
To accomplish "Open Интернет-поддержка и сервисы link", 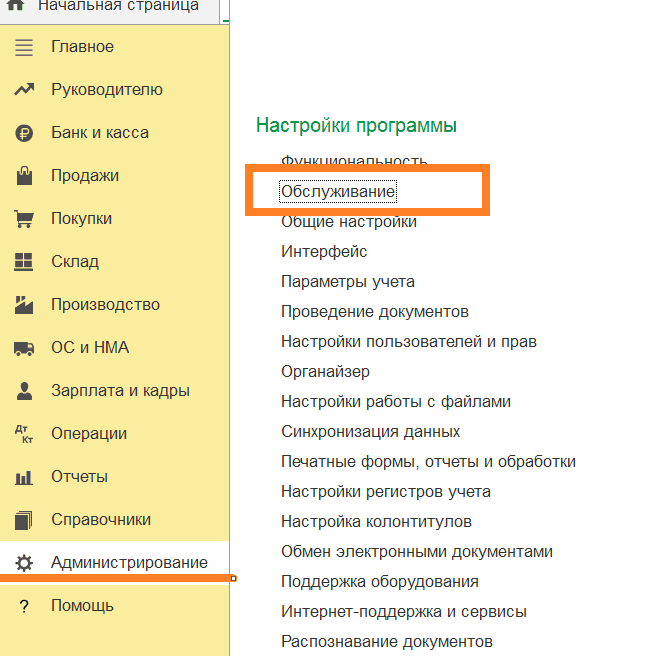I will click(404, 612).
